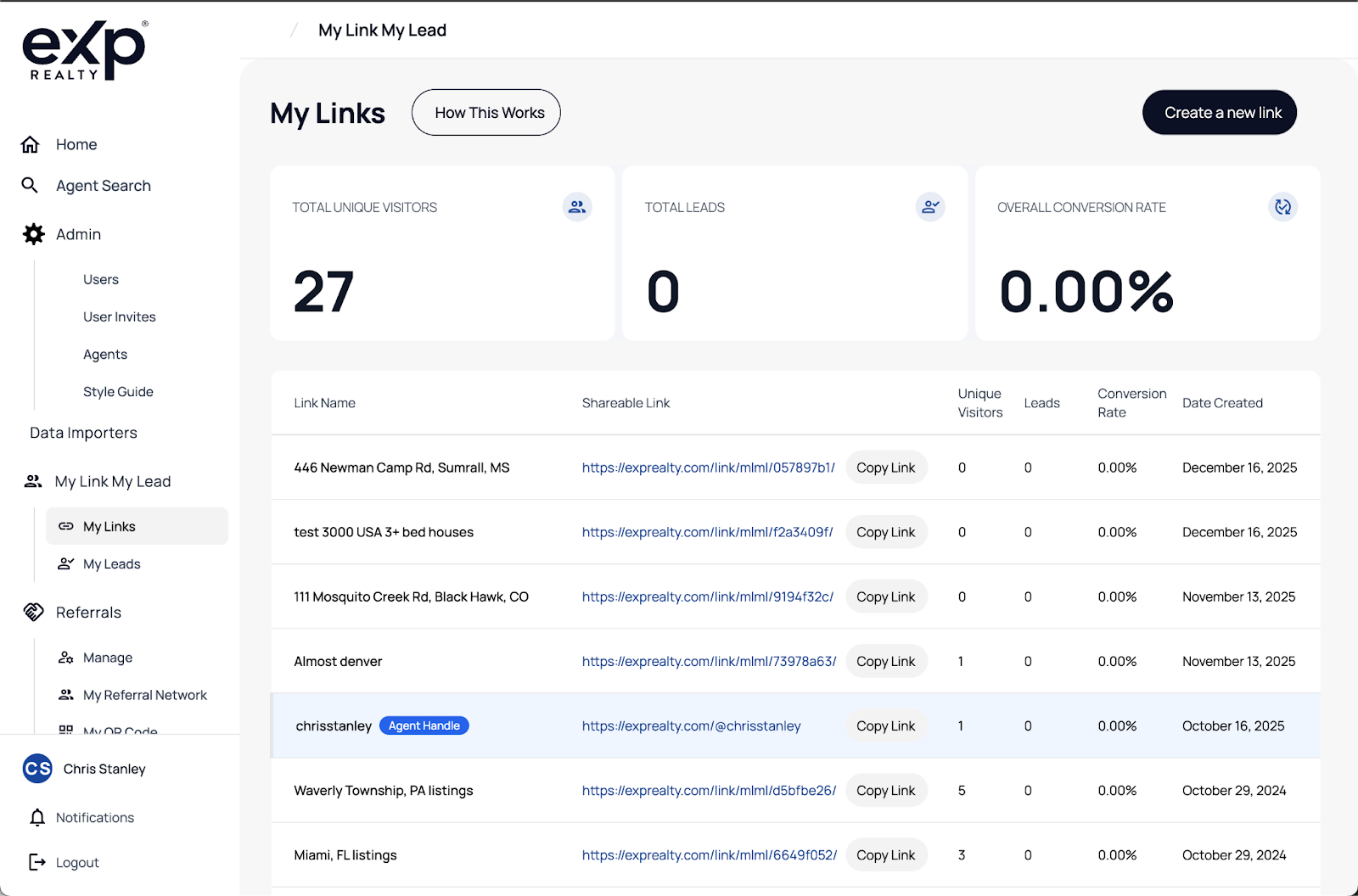Open the User Invites admin page
This screenshot has height=896, width=1358.
point(119,316)
